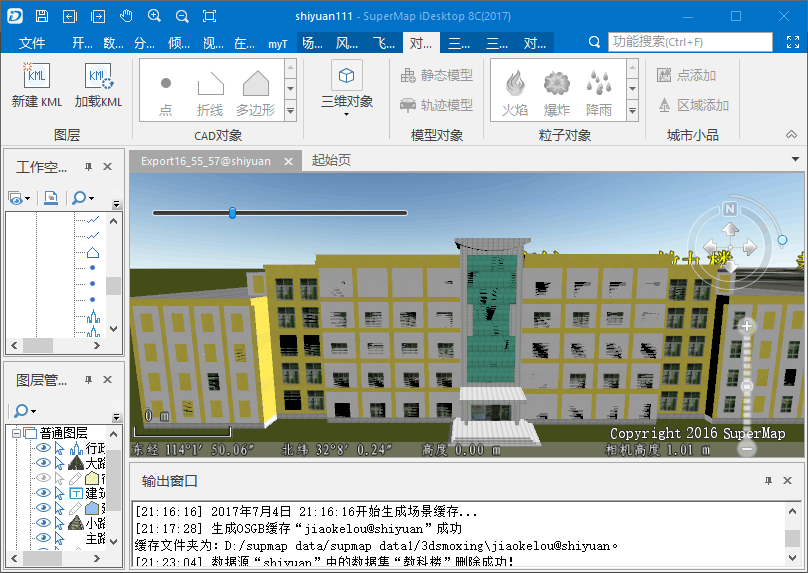
Task: Toggle visibility of the 主路 layer
Action: click(43, 537)
